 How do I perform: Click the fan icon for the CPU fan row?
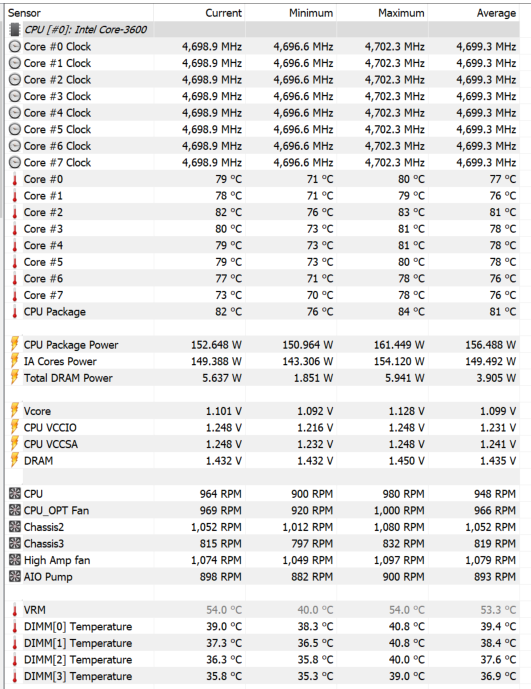[x=15, y=493]
